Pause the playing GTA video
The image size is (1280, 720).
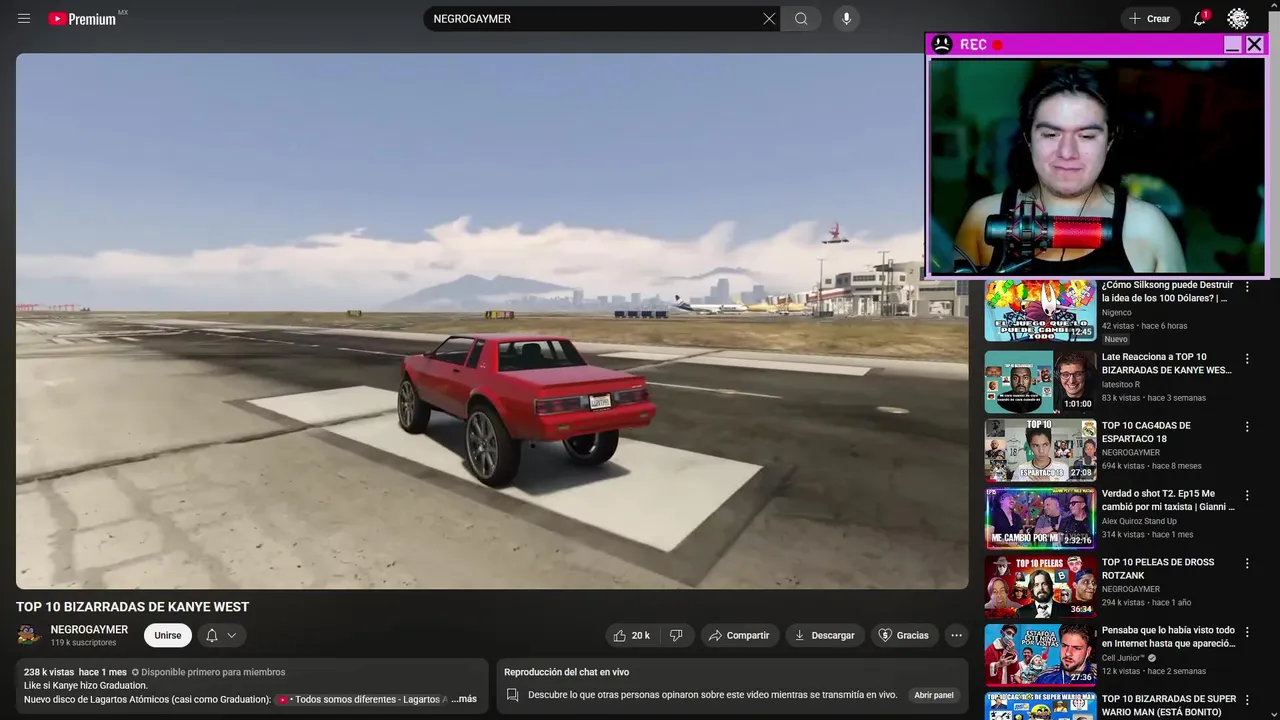(492, 321)
